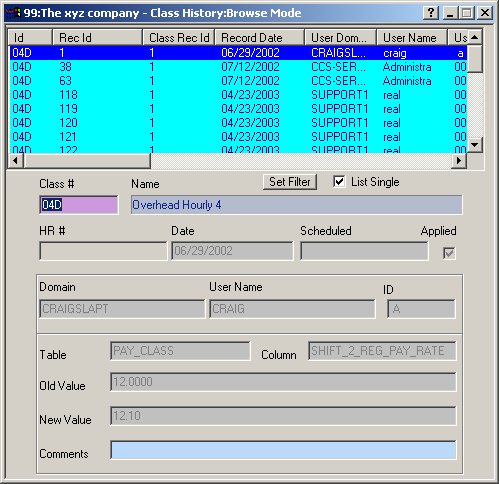Click the Rec Id column header
499x484 pixels.
click(x=97, y=37)
